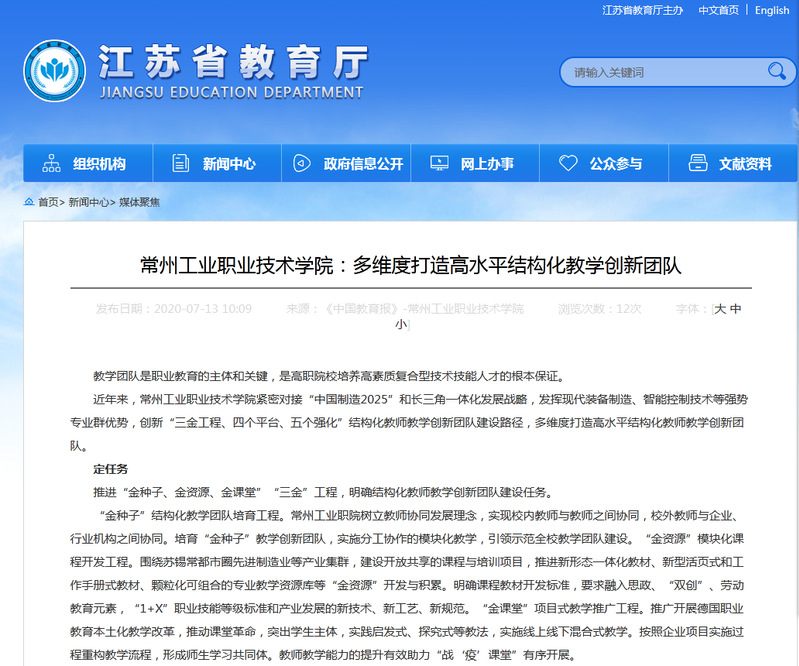Set font size to large (大)

pyautogui.click(x=720, y=309)
